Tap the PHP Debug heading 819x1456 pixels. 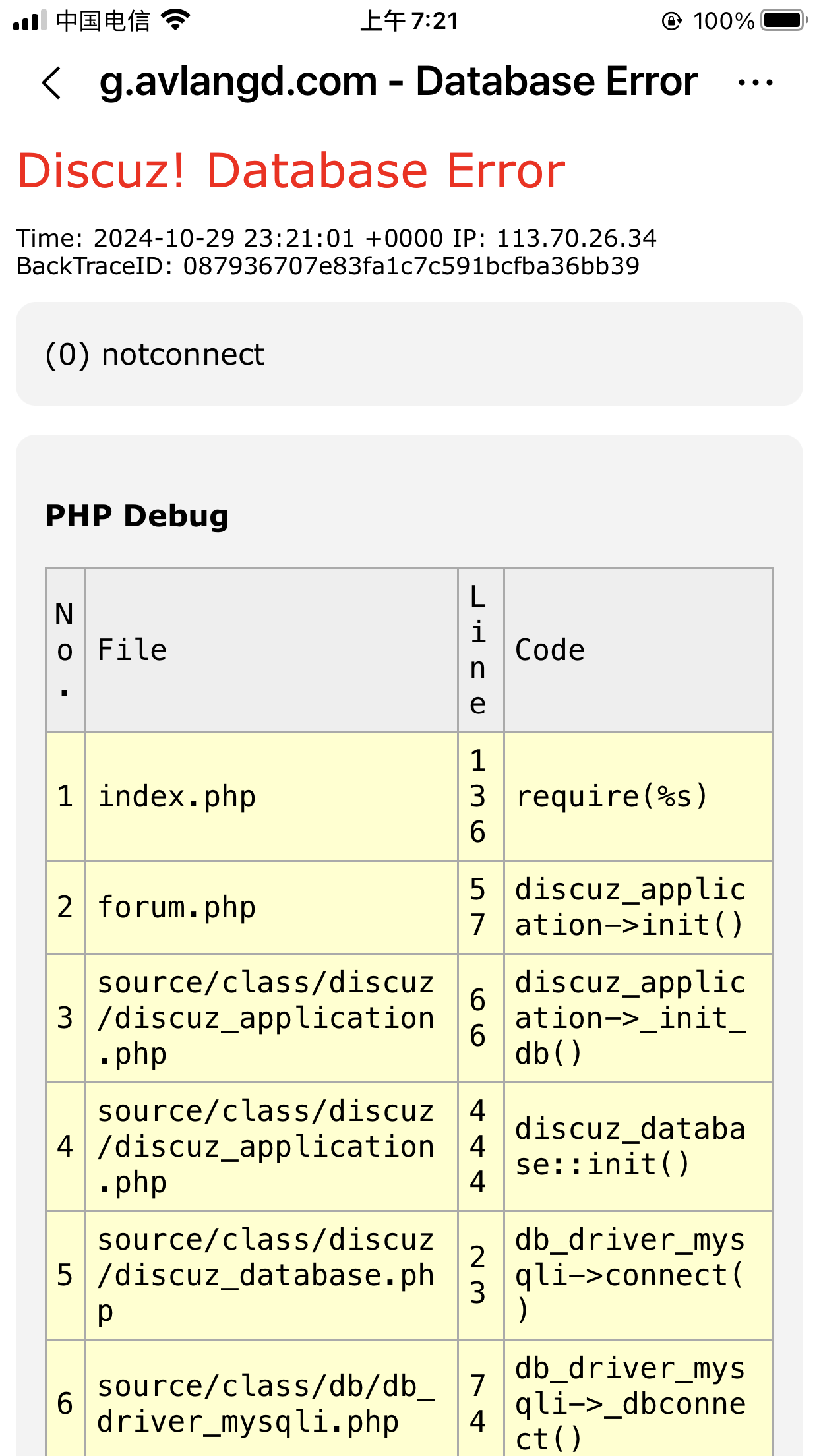pyautogui.click(x=136, y=516)
